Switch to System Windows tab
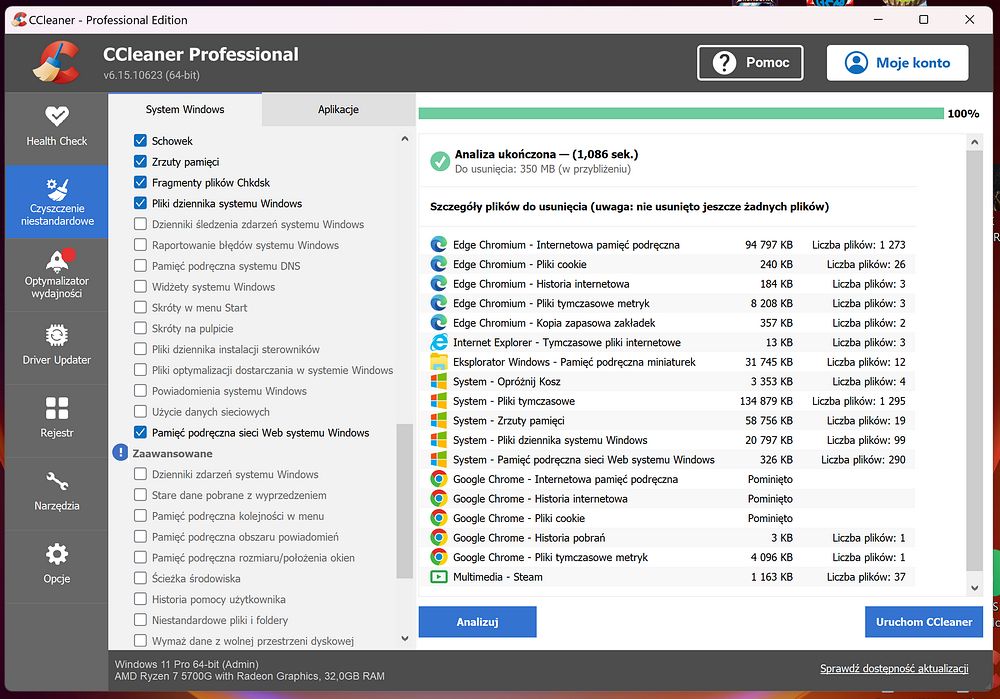The width and height of the screenshot is (1000, 699). [185, 110]
